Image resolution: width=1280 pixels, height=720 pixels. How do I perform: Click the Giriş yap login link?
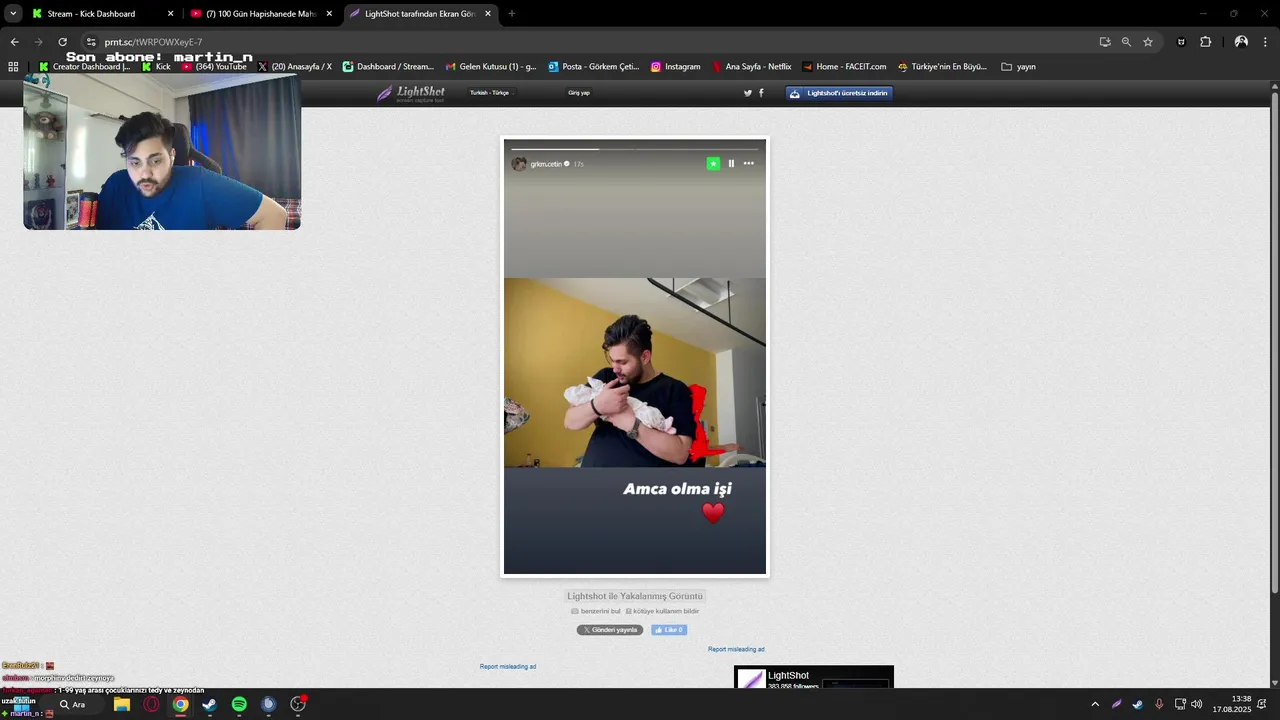[579, 93]
